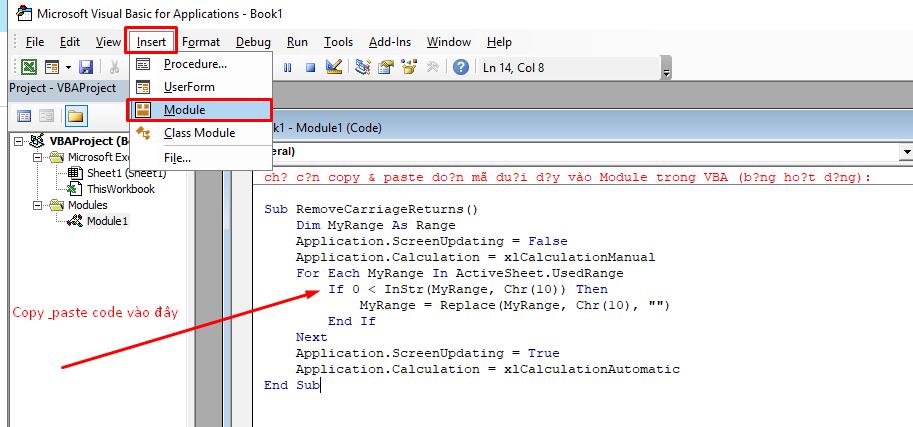Choose File... from Insert menu
Screen dimensions: 913x427
click(x=200, y=158)
